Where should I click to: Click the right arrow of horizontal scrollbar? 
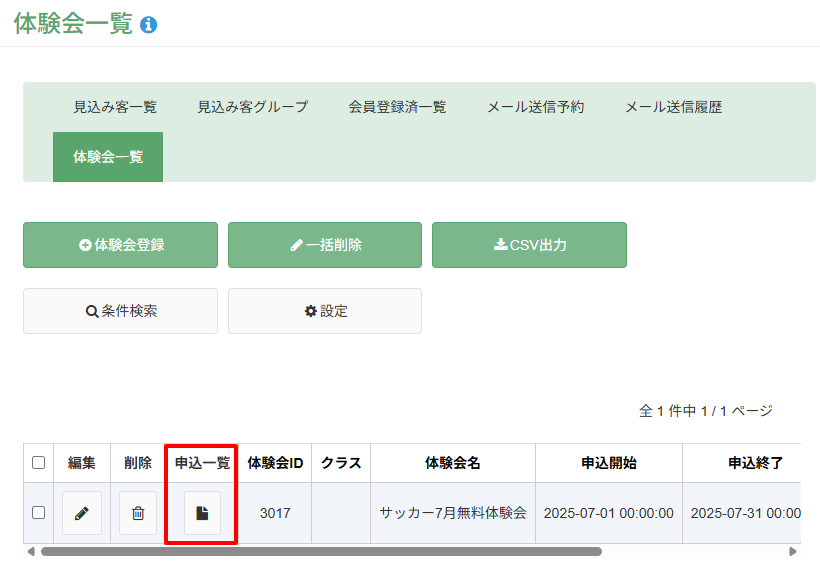click(793, 551)
